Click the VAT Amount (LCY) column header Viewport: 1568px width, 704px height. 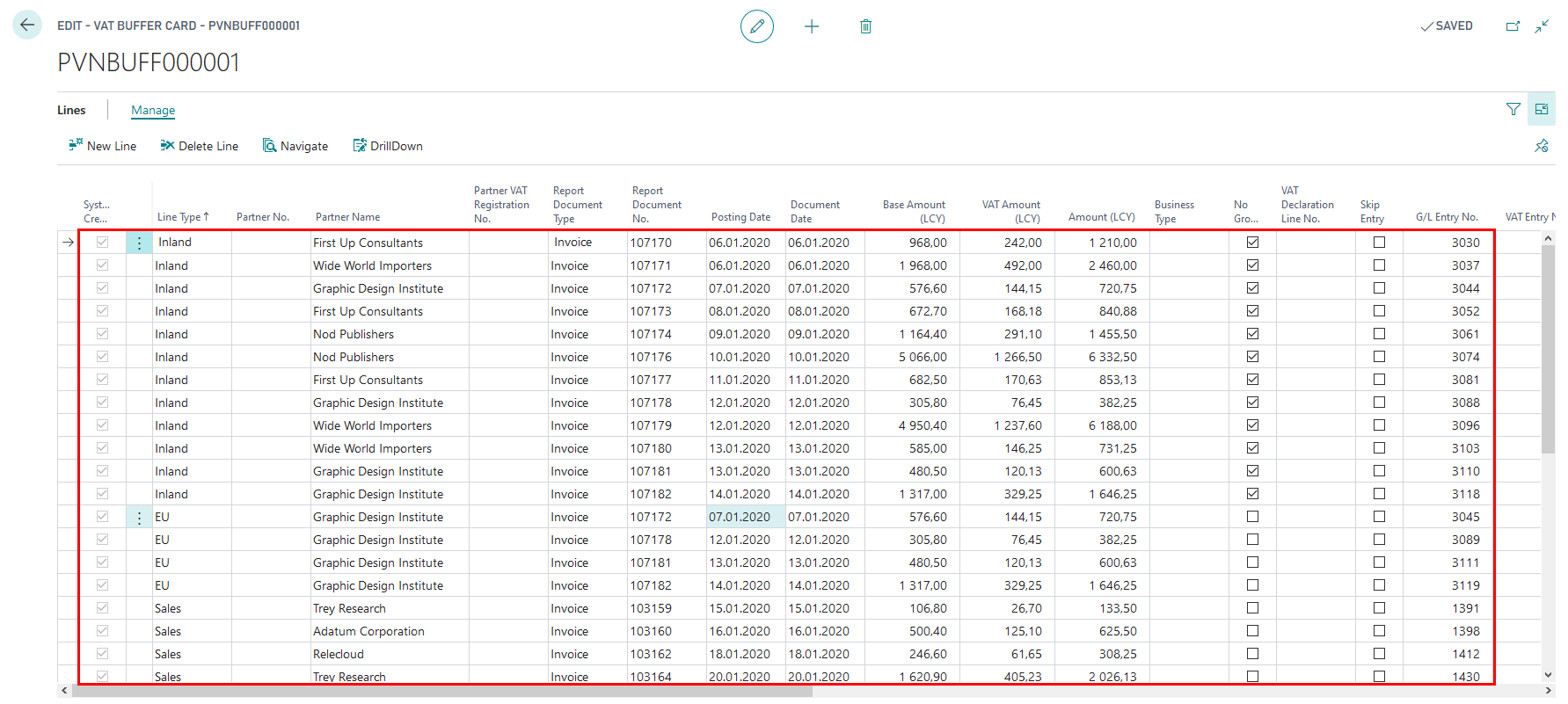[1010, 211]
